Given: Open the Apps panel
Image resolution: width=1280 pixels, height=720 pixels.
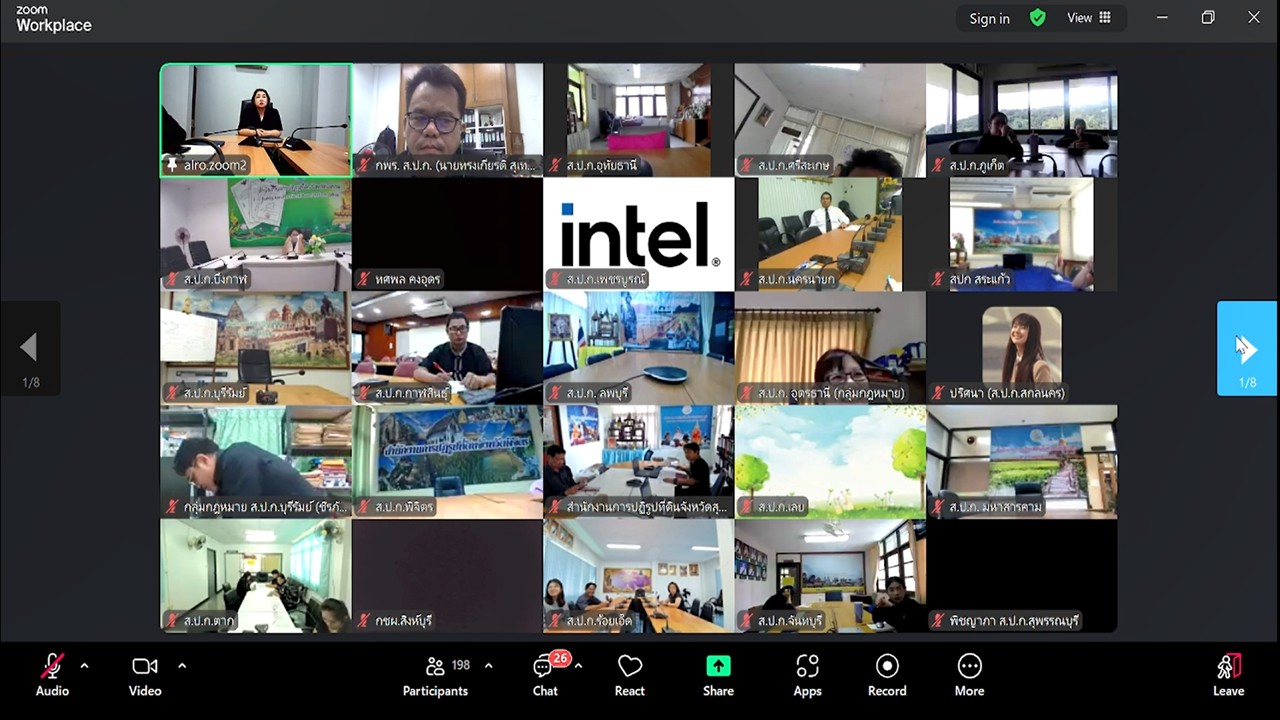Looking at the screenshot, I should click(807, 675).
